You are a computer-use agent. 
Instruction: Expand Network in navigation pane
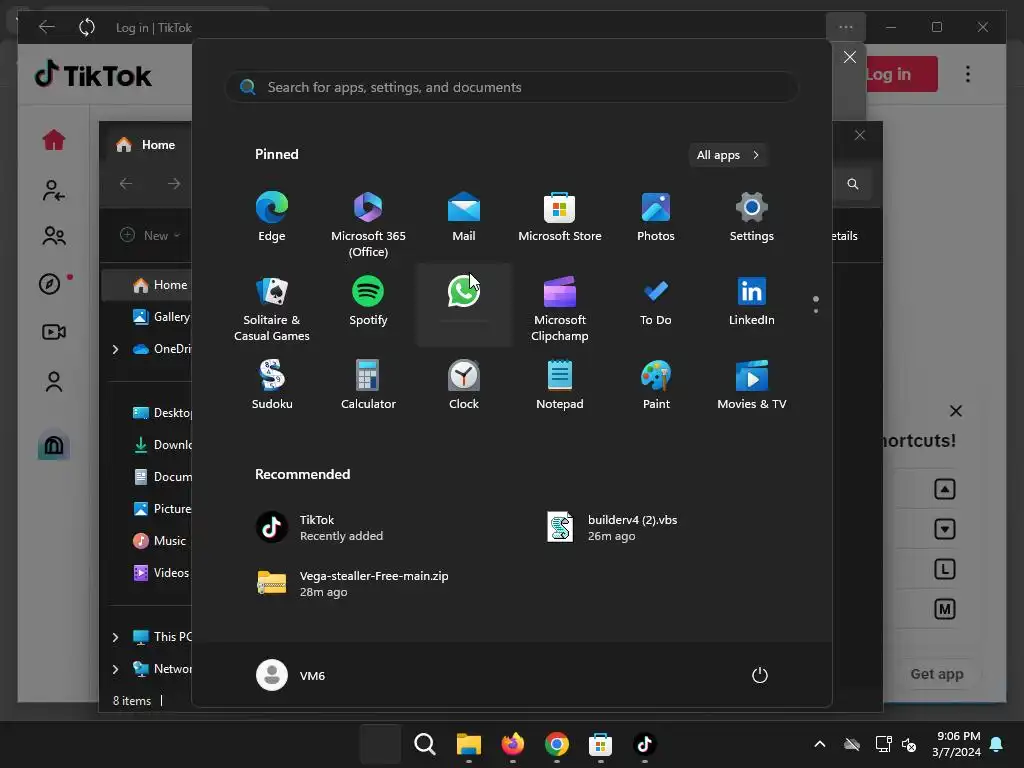(116, 669)
